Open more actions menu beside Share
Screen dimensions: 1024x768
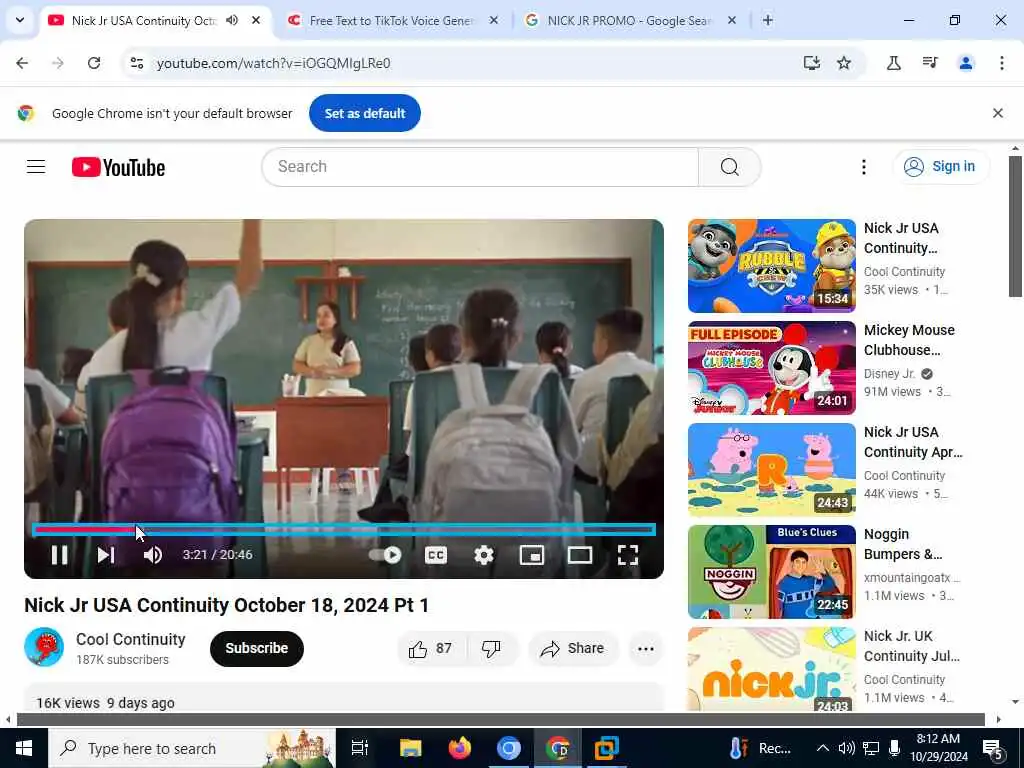coord(645,648)
